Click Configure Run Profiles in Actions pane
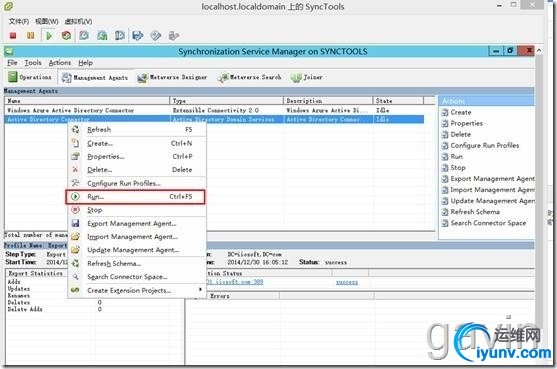 485,145
